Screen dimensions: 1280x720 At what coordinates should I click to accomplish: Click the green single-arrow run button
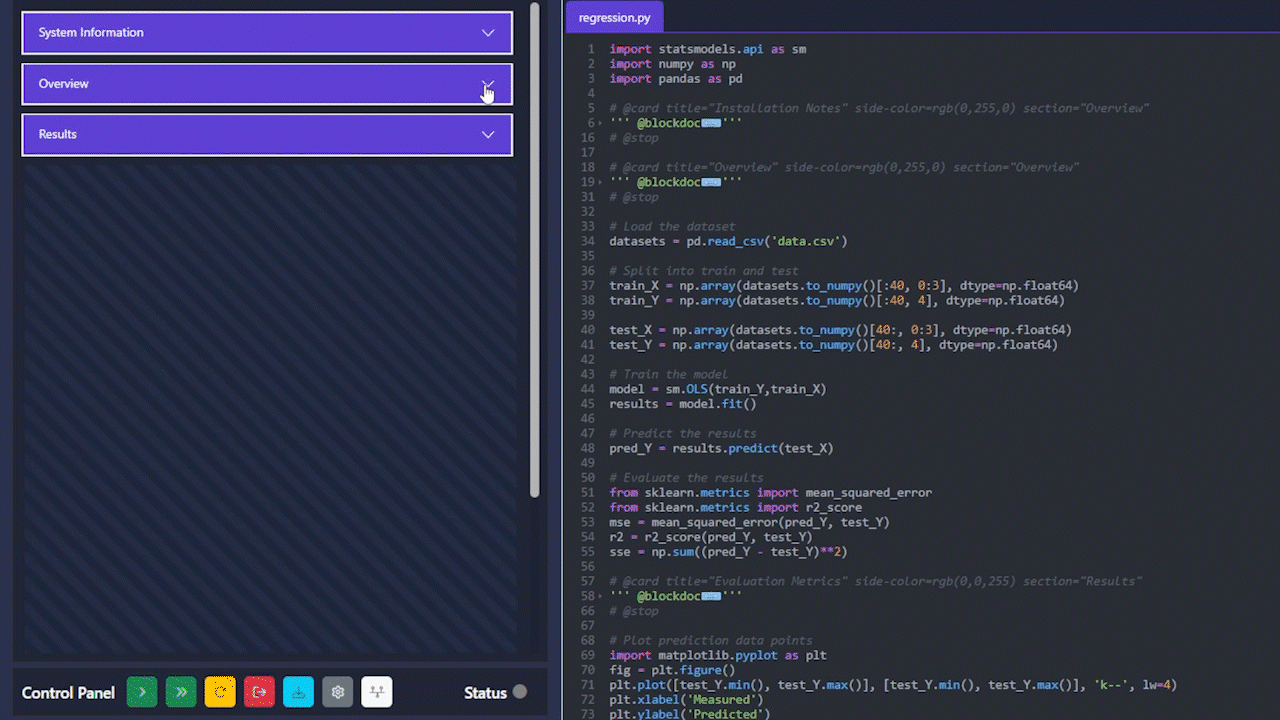142,692
